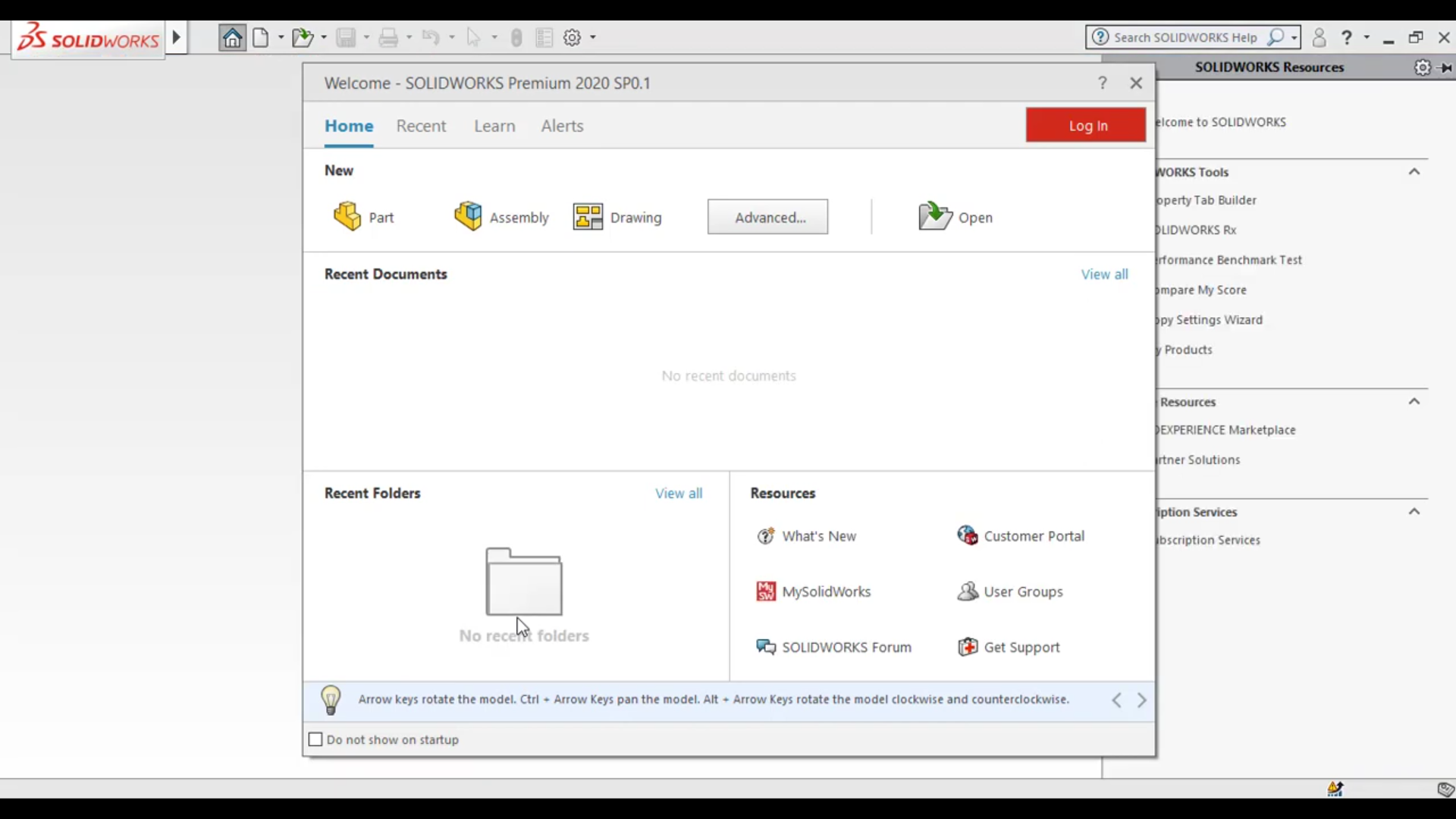Expand the SOLIDWORKS logo menu arrow
Image resolution: width=1456 pixels, height=819 pixels.
(176, 37)
